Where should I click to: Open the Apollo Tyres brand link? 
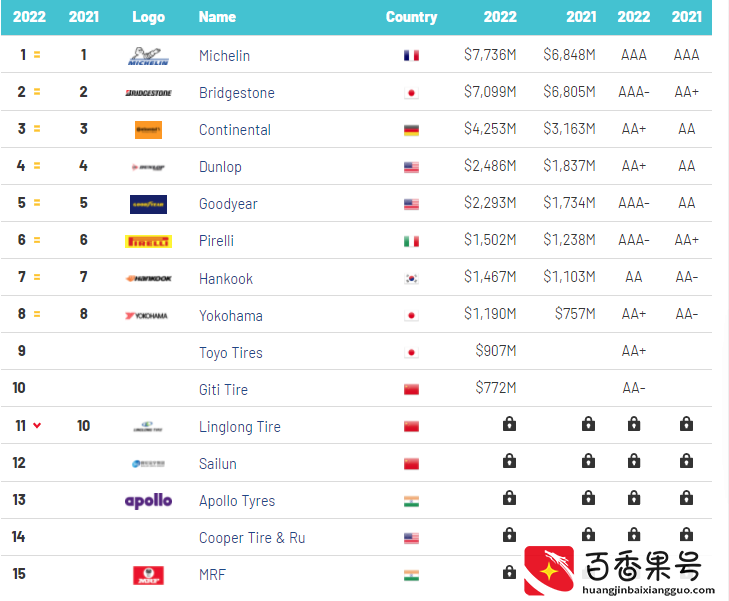pos(237,501)
